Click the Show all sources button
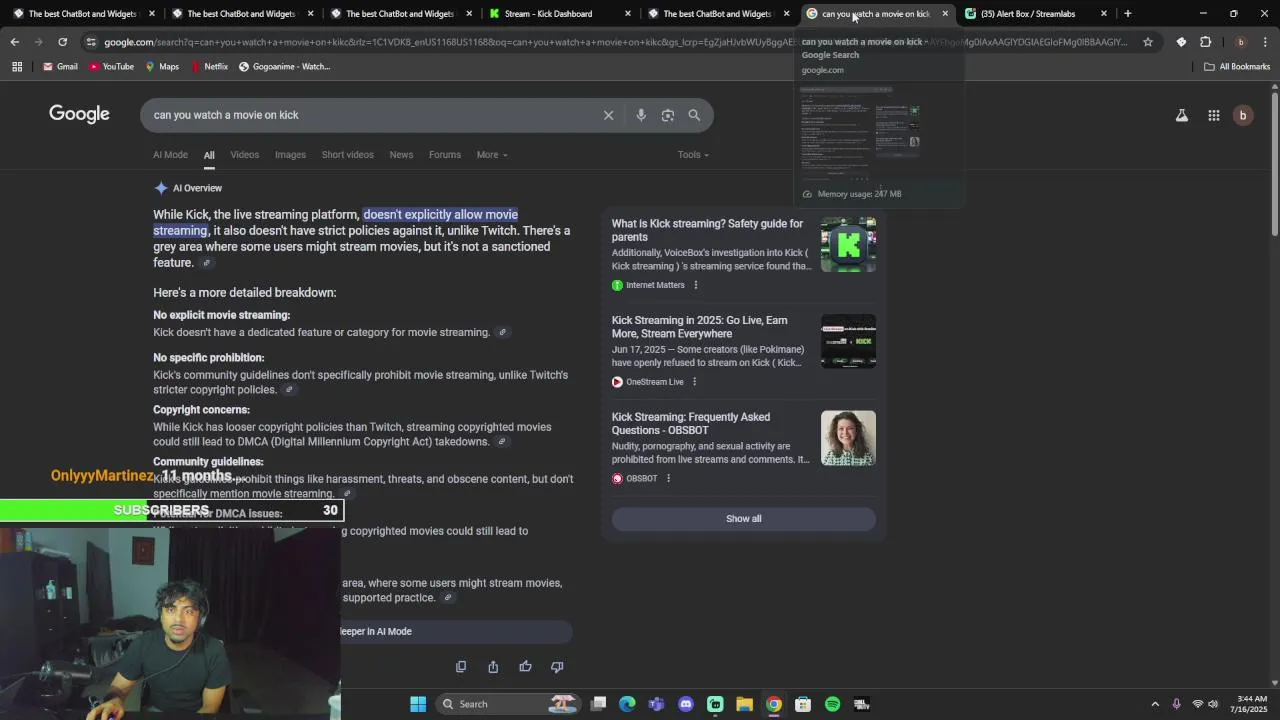The width and height of the screenshot is (1280, 720). (x=744, y=519)
